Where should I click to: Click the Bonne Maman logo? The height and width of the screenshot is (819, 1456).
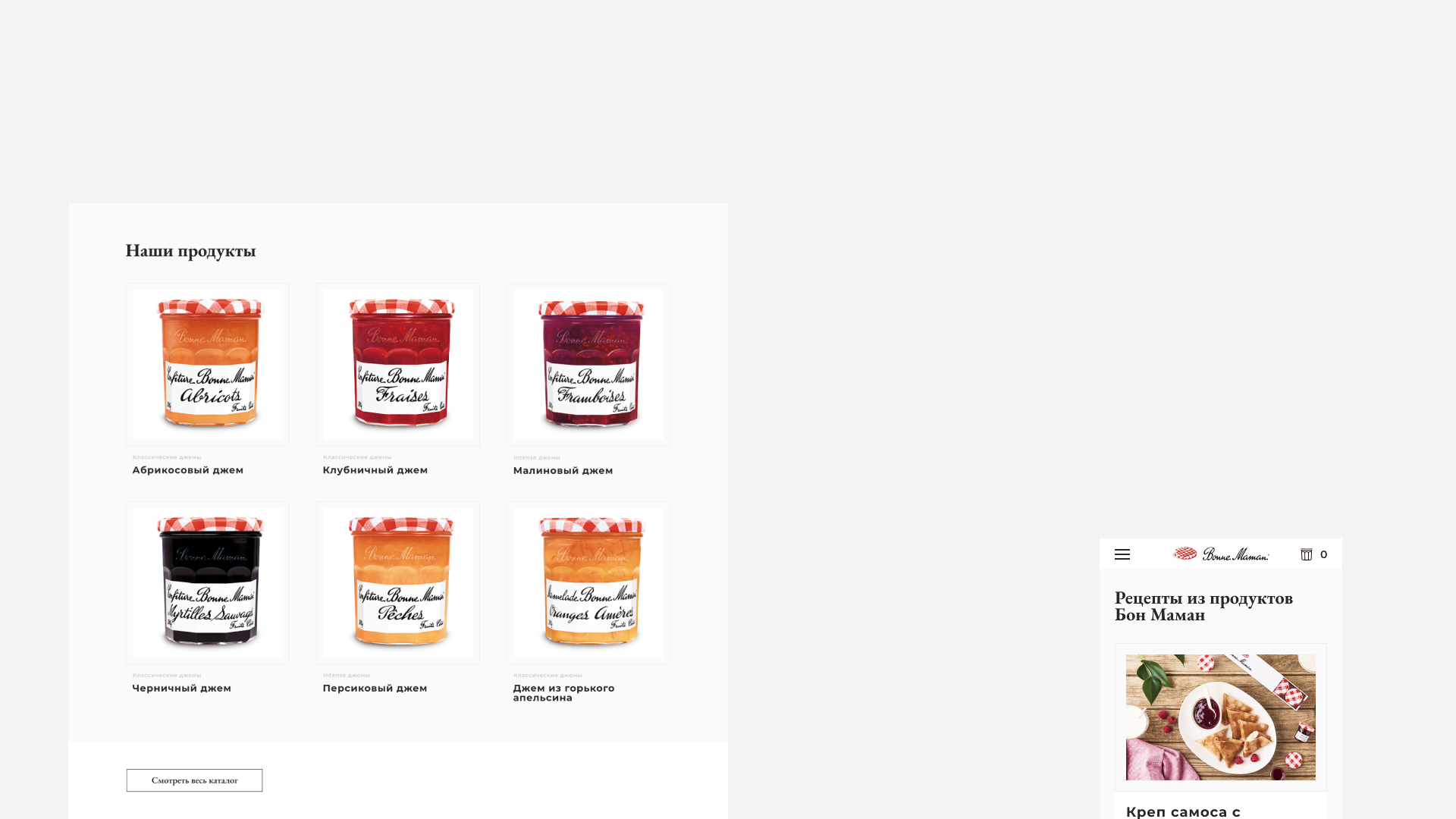[x=1221, y=554]
